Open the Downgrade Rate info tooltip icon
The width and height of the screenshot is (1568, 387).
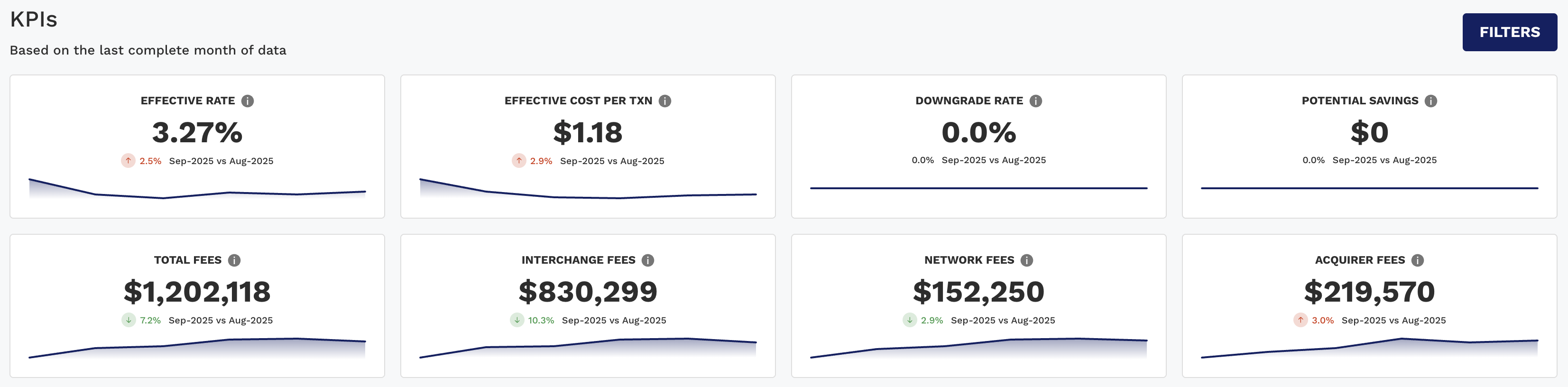1035,101
